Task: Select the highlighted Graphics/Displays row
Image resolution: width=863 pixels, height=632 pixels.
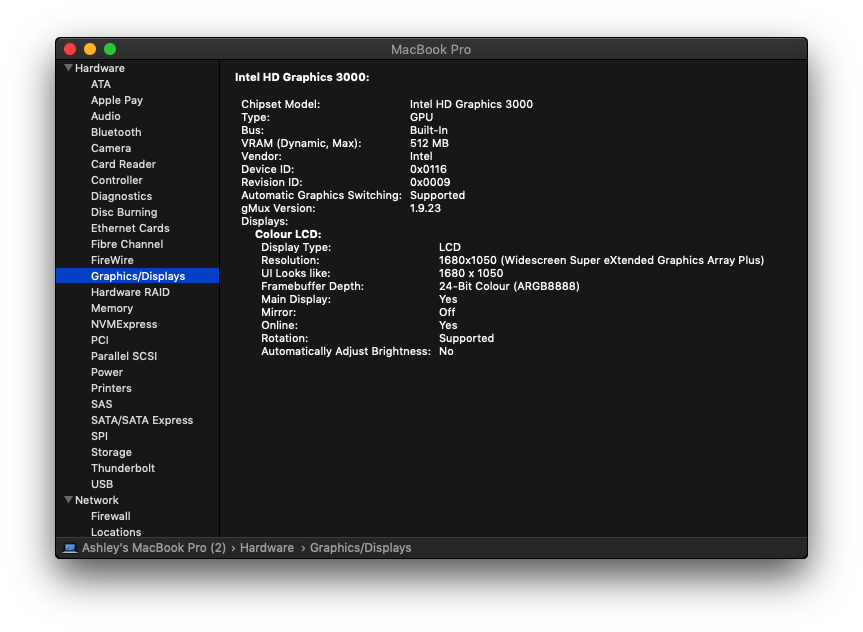Action: (138, 276)
